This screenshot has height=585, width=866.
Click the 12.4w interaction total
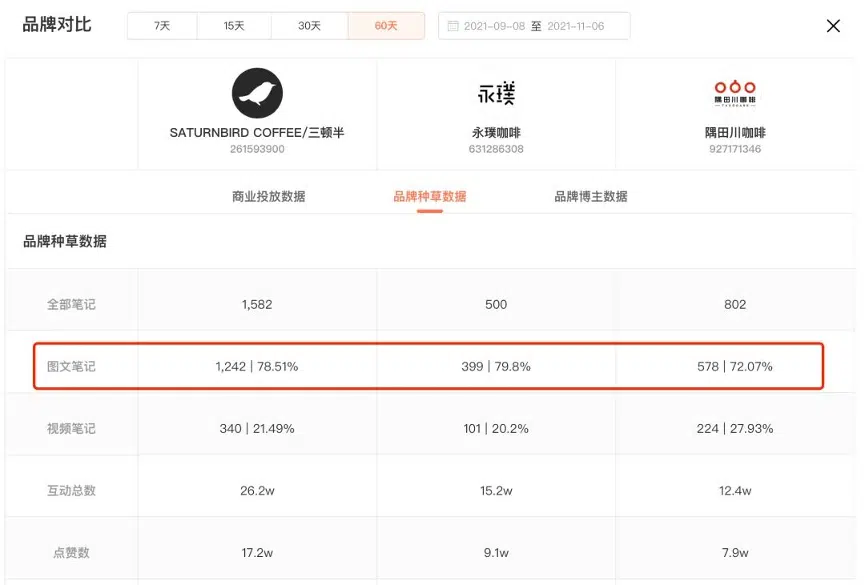(735, 491)
